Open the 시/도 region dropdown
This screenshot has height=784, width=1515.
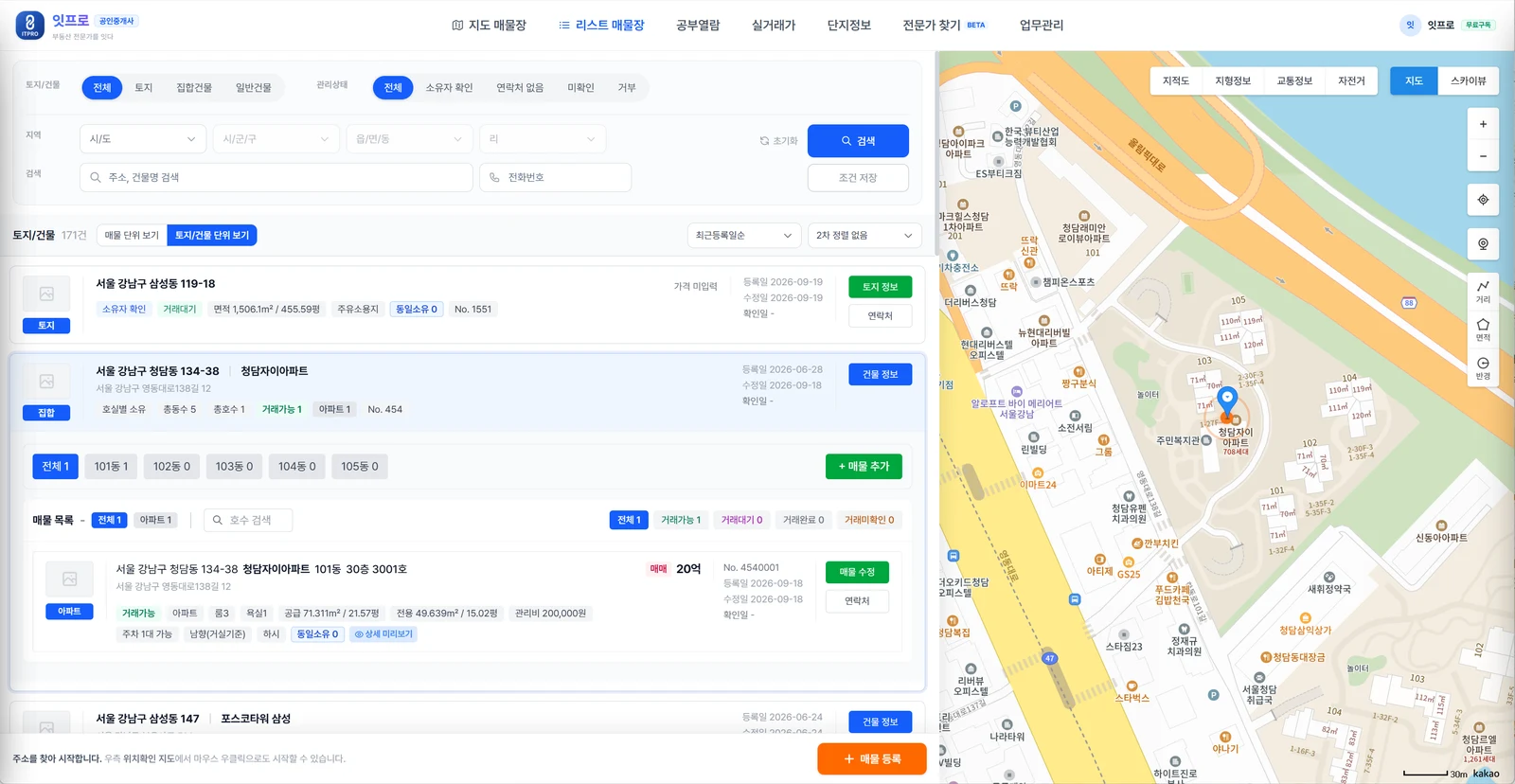[x=143, y=139]
